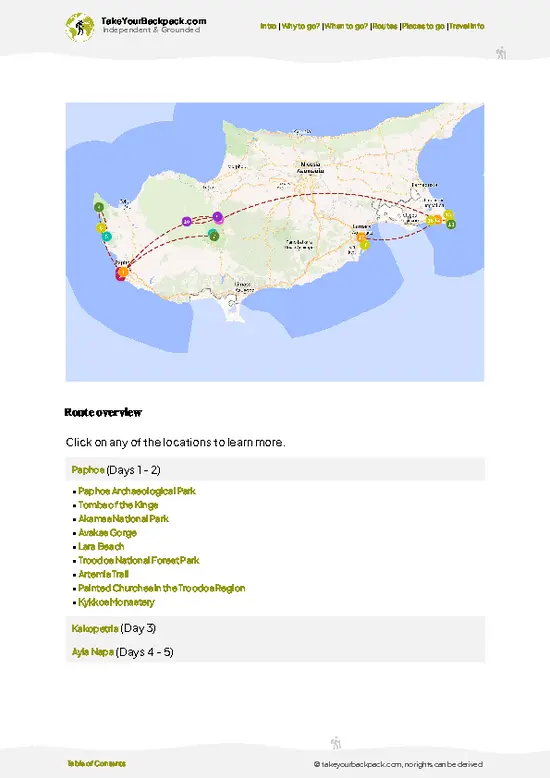550x778 pixels.
Task: Open the Kykkos Monastery link
Action: tap(117, 602)
